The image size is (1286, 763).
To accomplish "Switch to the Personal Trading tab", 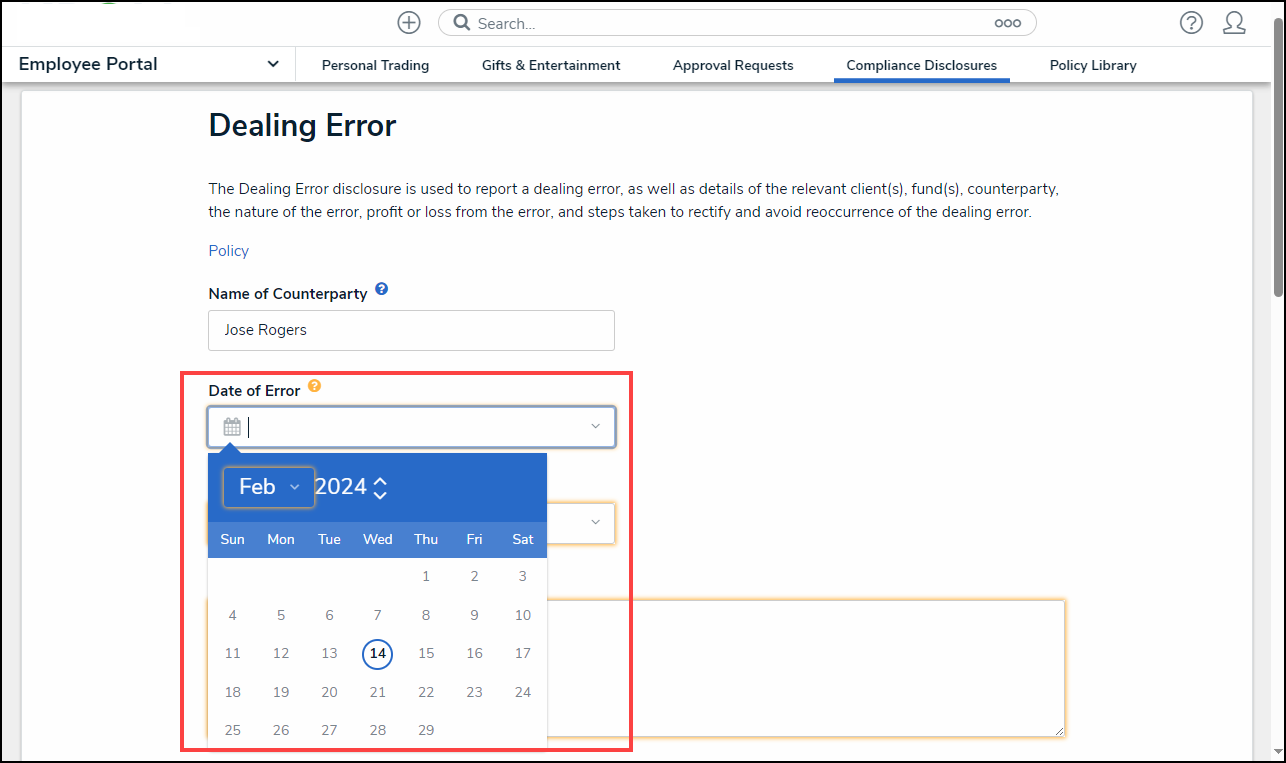I will click(375, 65).
